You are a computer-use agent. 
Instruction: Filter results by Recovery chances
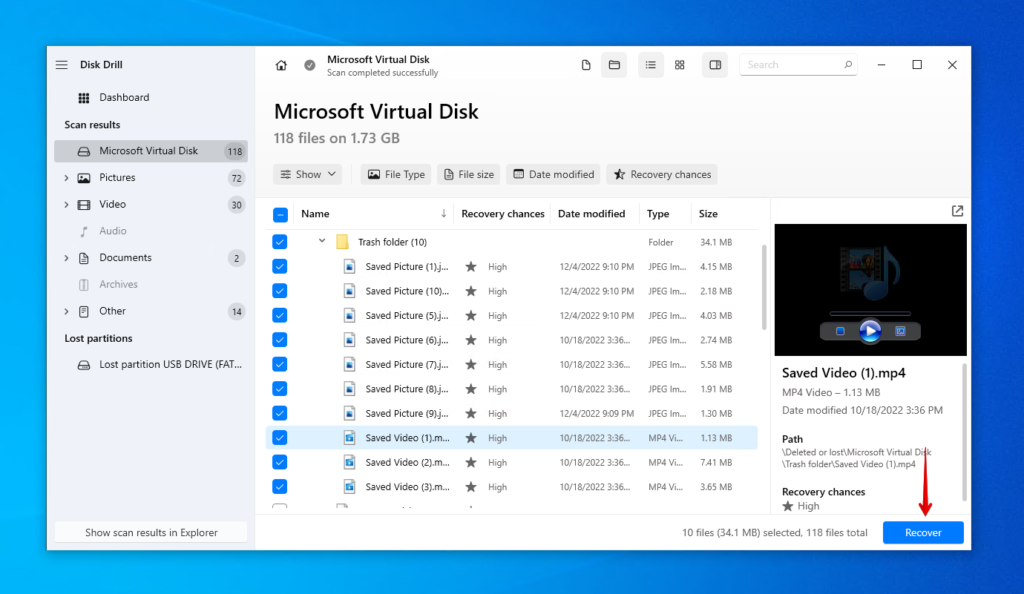pos(661,174)
